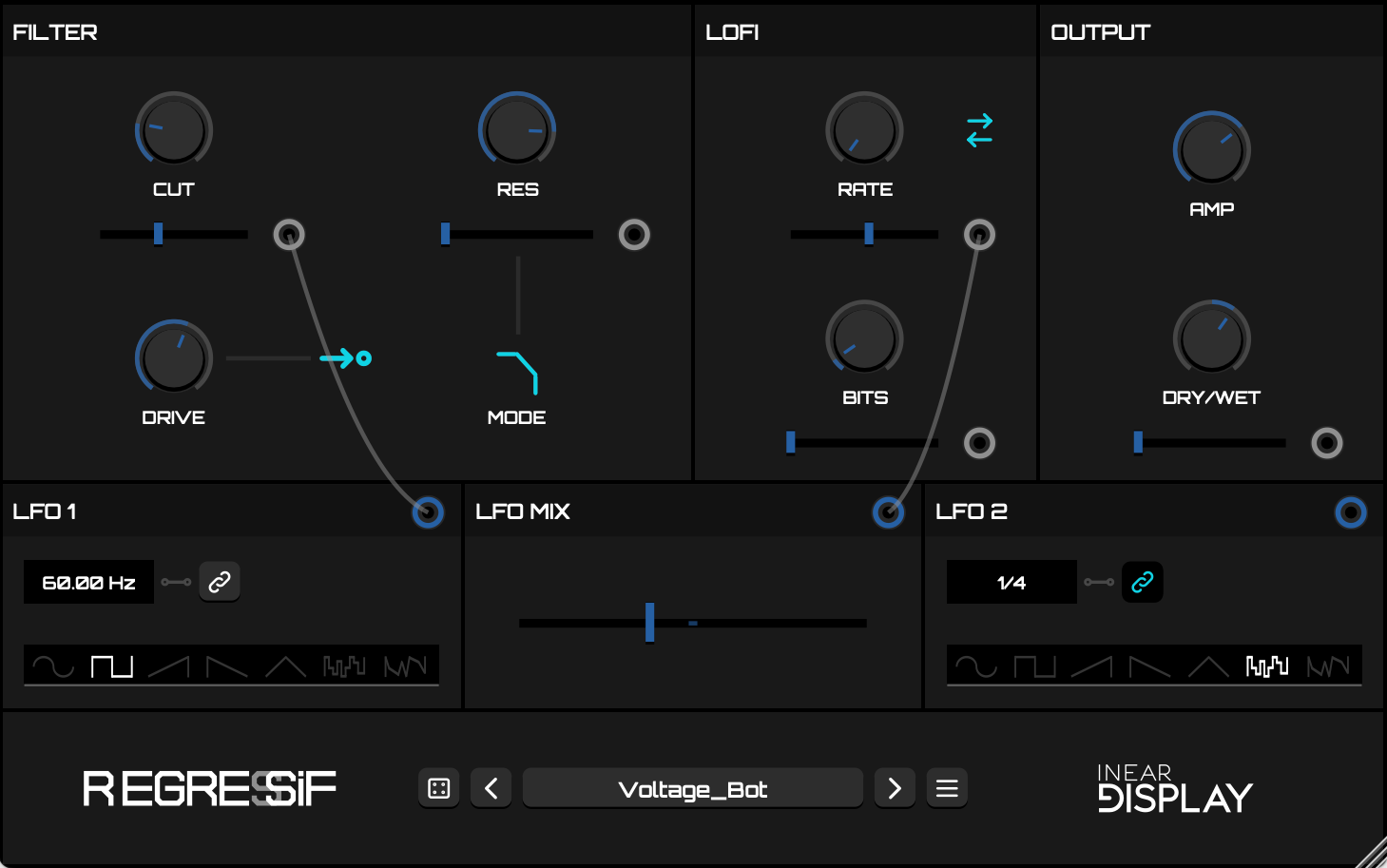Click the DRY/WET knob
The height and width of the screenshot is (868, 1387).
click(1212, 338)
